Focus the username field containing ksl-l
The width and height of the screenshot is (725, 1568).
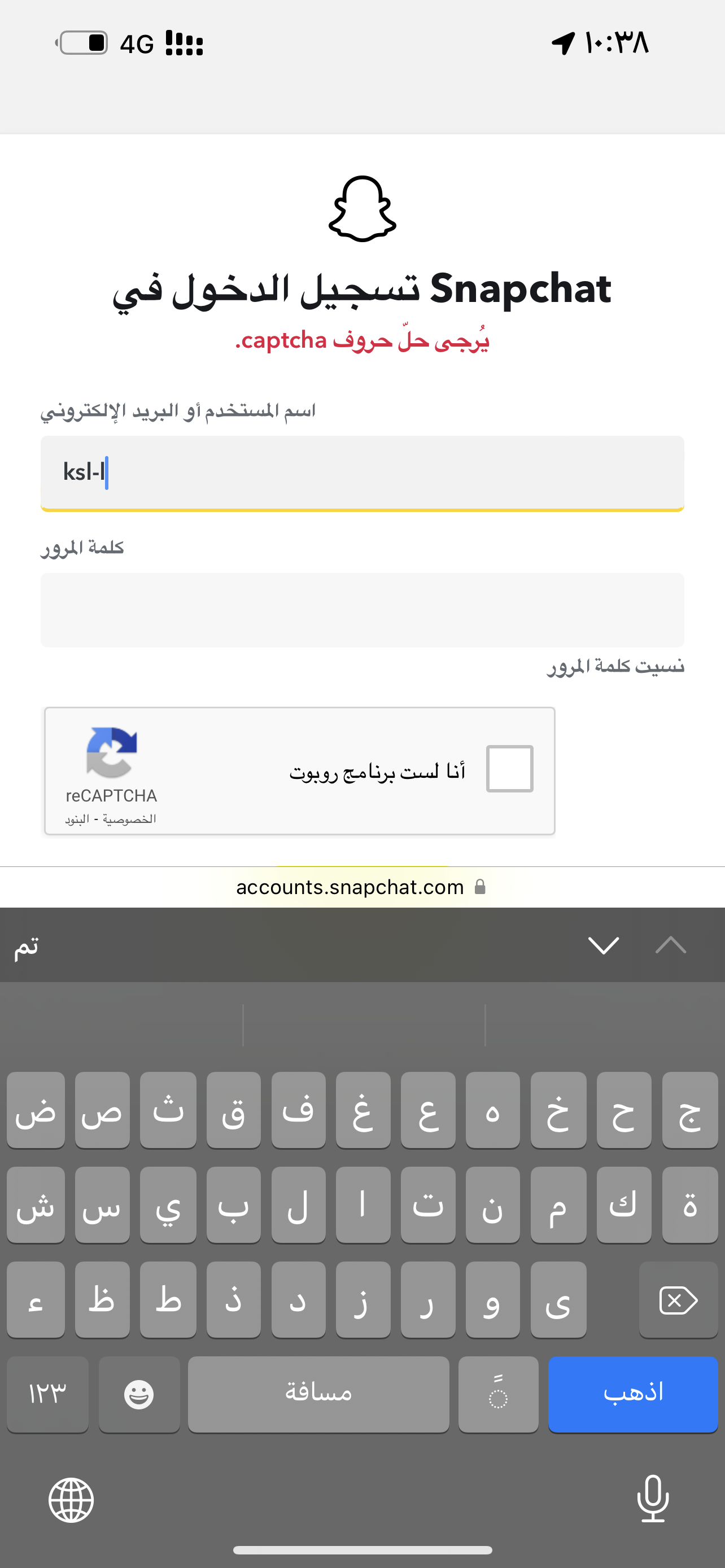point(362,473)
